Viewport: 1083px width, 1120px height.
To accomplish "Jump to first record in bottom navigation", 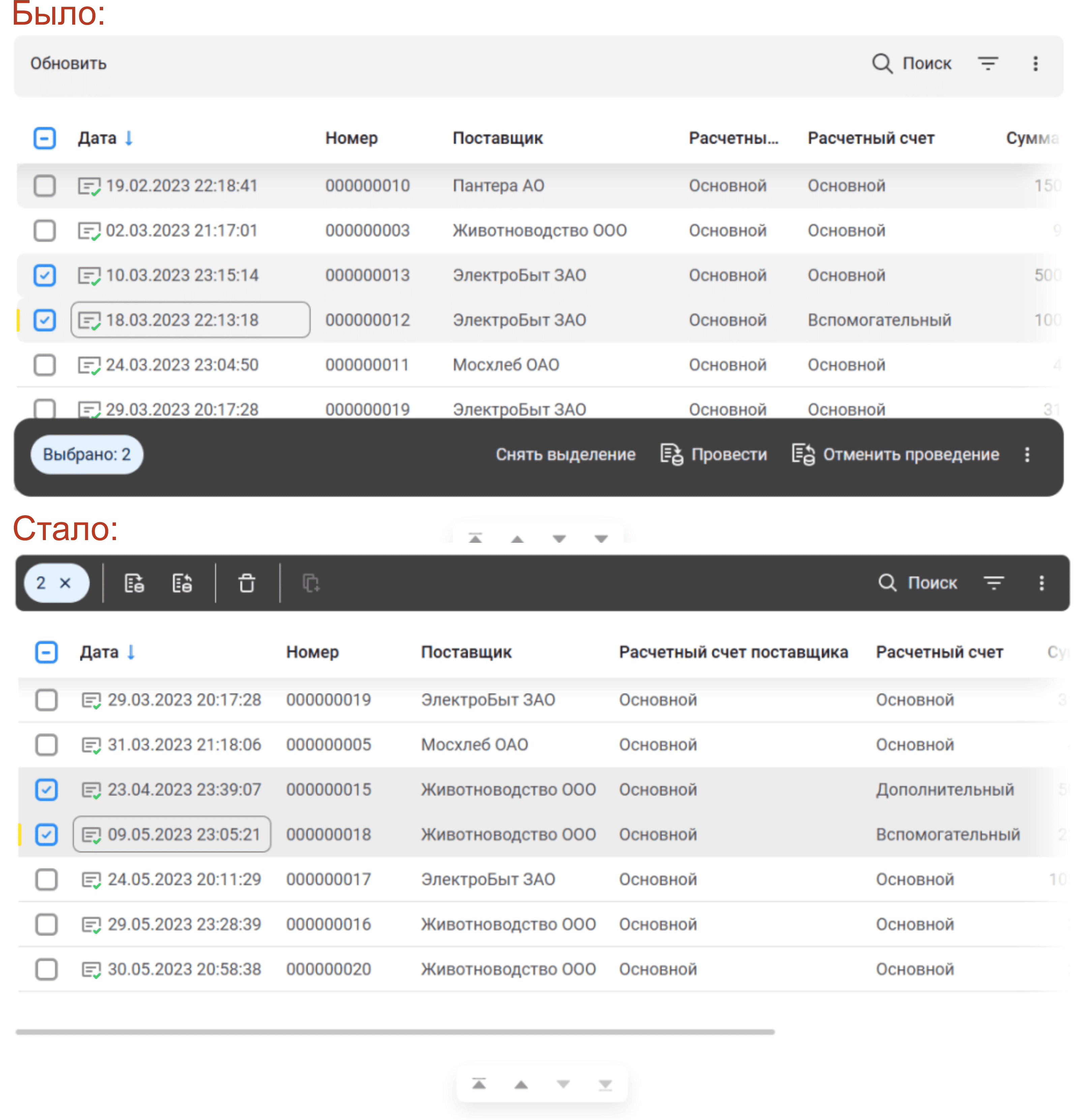I will (x=479, y=1084).
